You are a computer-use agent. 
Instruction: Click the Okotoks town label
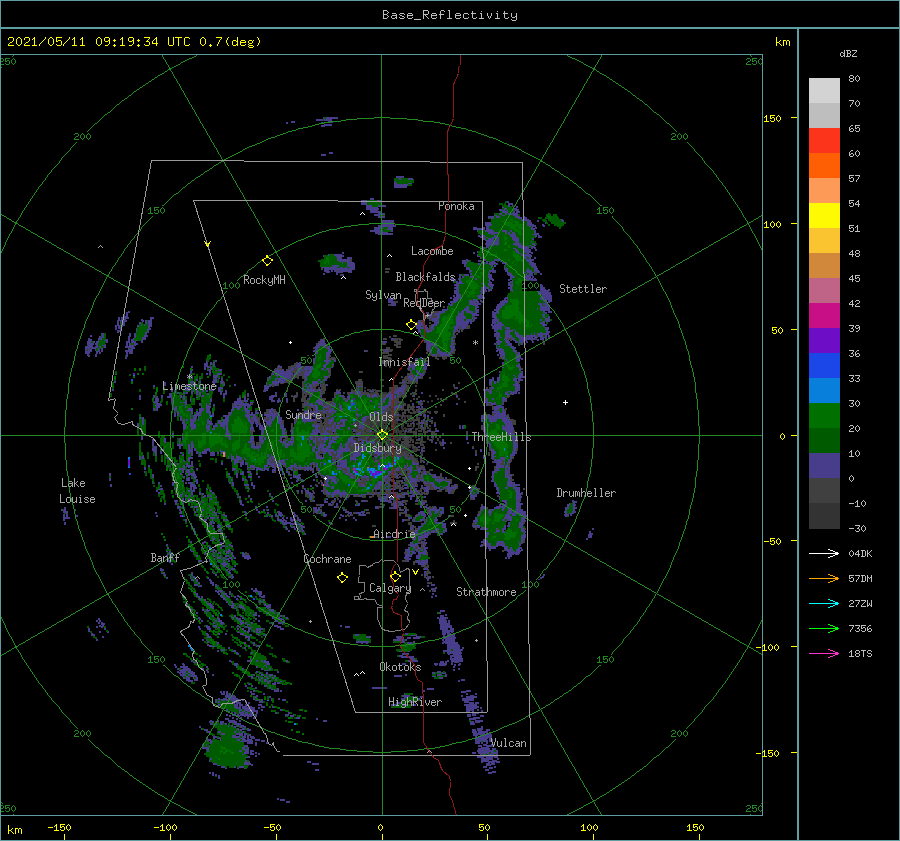[x=400, y=667]
